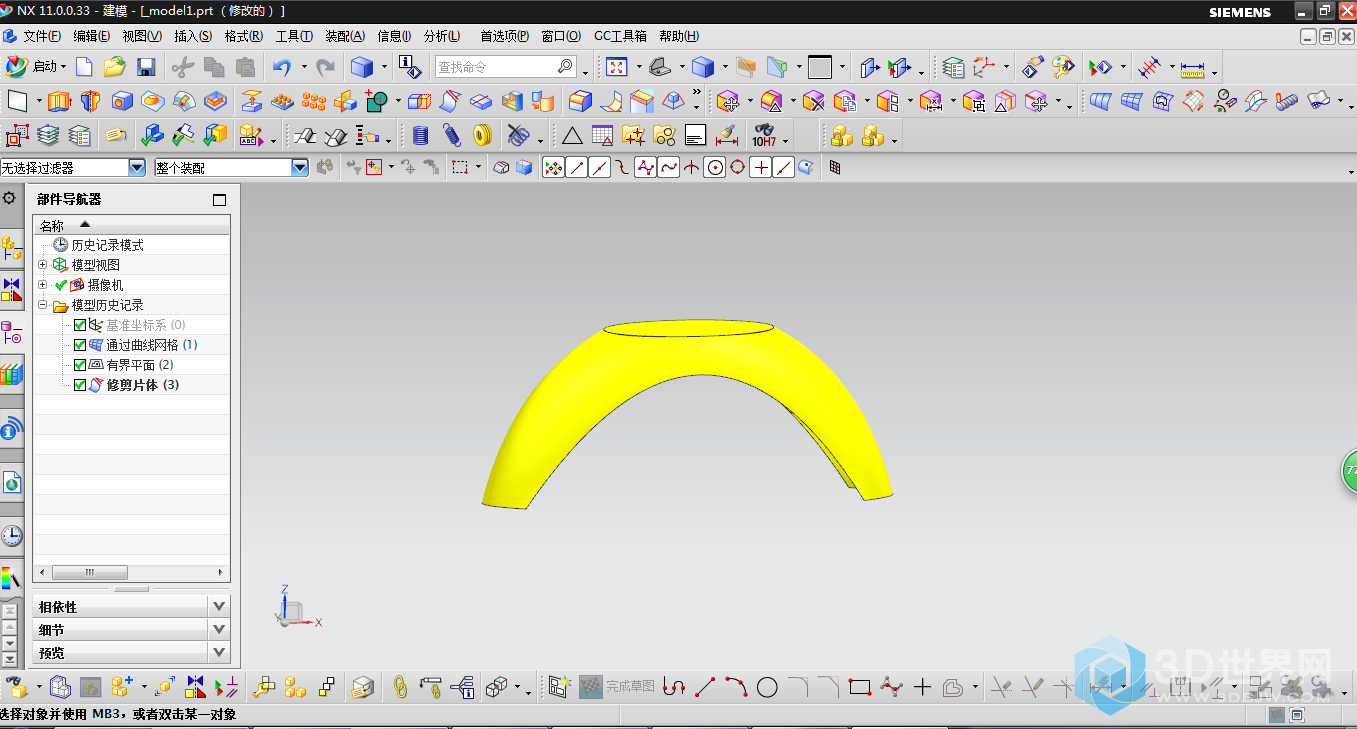Click the navigator horizontal scrollbar thumb
This screenshot has width=1357, height=729.
[x=90, y=573]
